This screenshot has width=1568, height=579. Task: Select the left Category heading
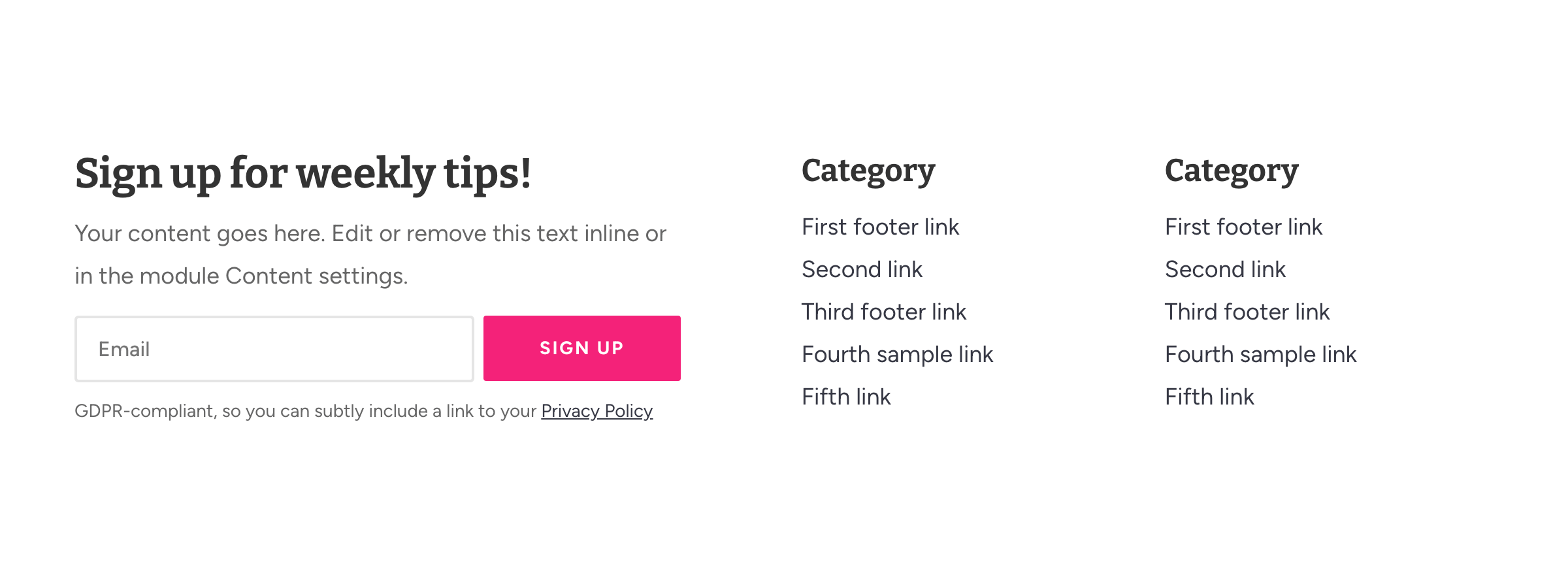point(868,171)
